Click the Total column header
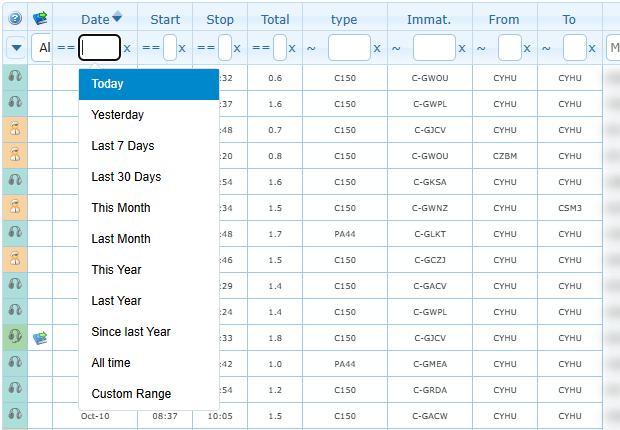The image size is (620, 430). pos(275,19)
